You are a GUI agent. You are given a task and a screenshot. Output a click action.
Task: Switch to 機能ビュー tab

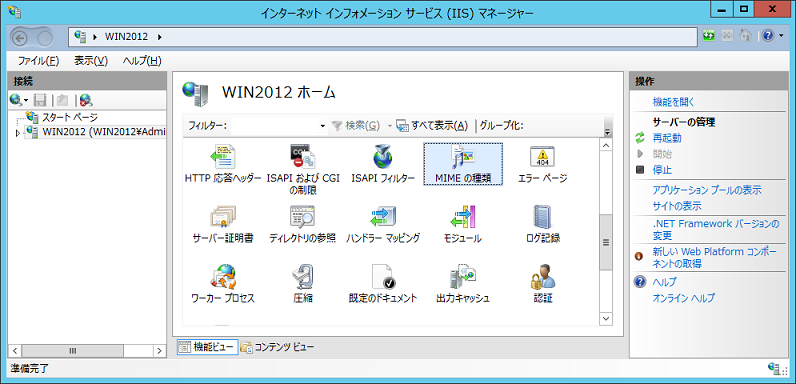click(207, 347)
